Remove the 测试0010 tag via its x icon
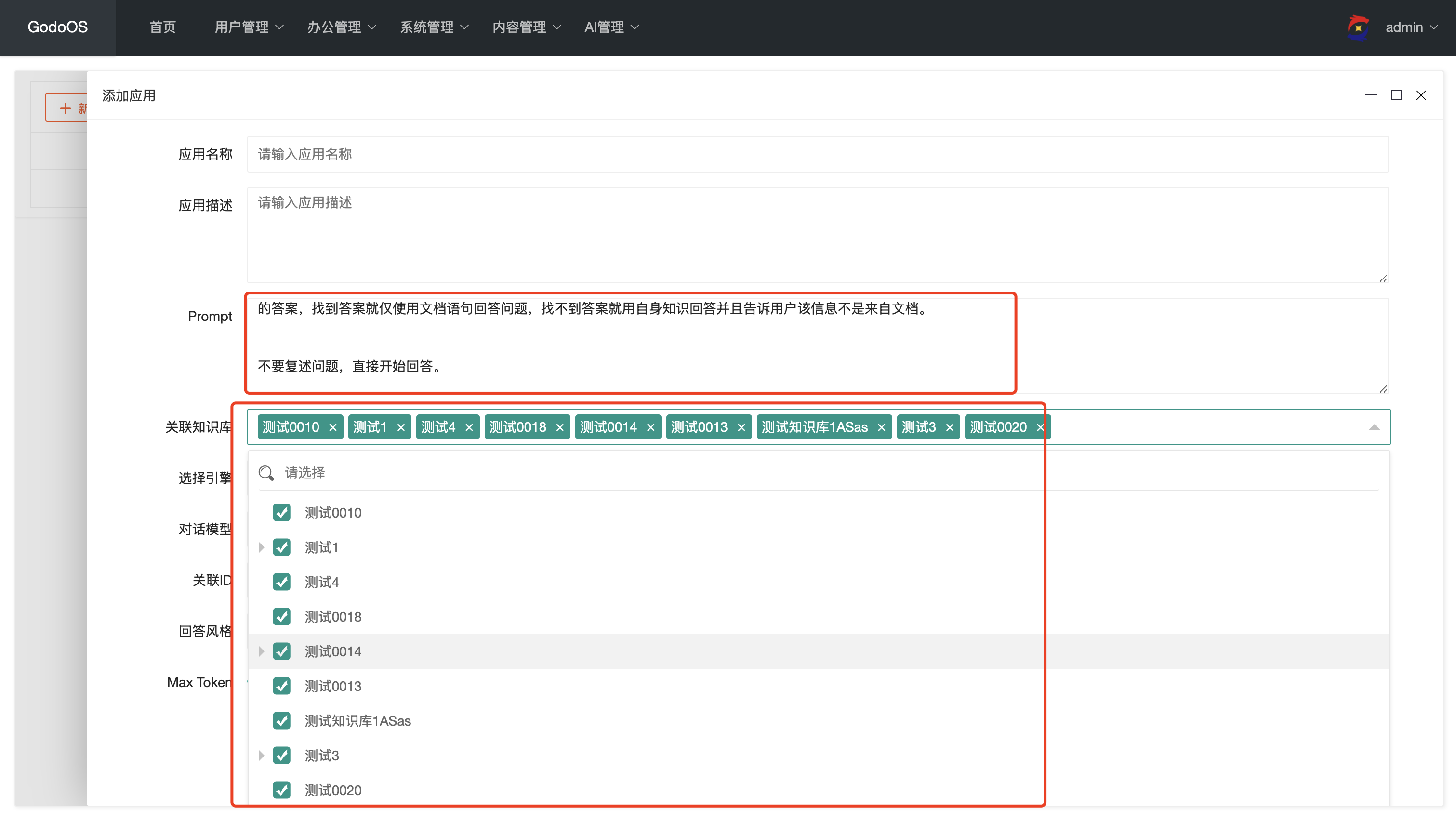 tap(332, 427)
